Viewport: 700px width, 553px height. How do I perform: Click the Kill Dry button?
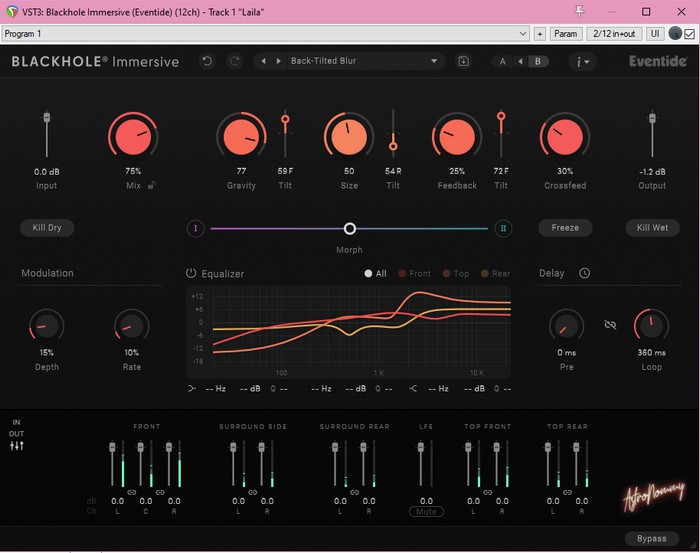coord(47,228)
